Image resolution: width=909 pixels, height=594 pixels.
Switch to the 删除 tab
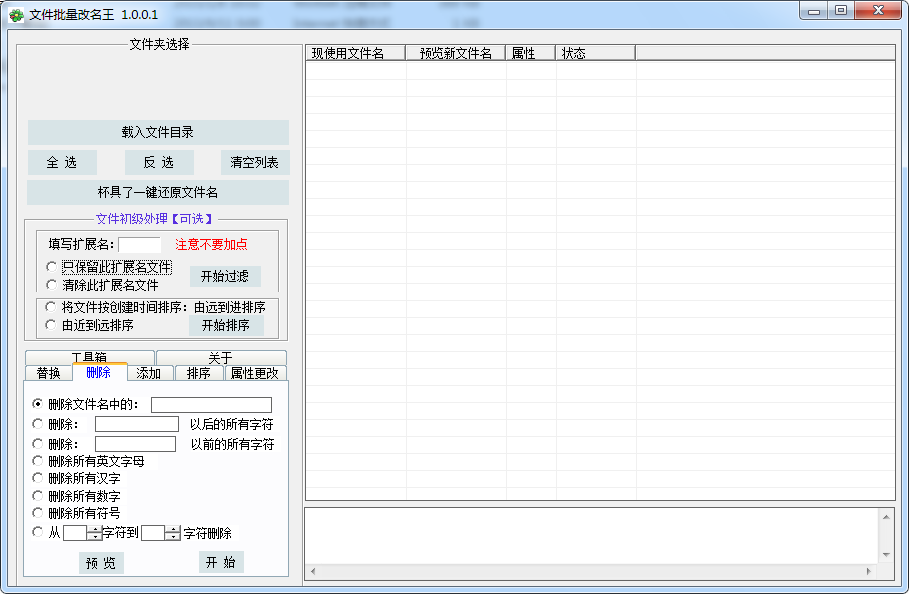[x=99, y=372]
